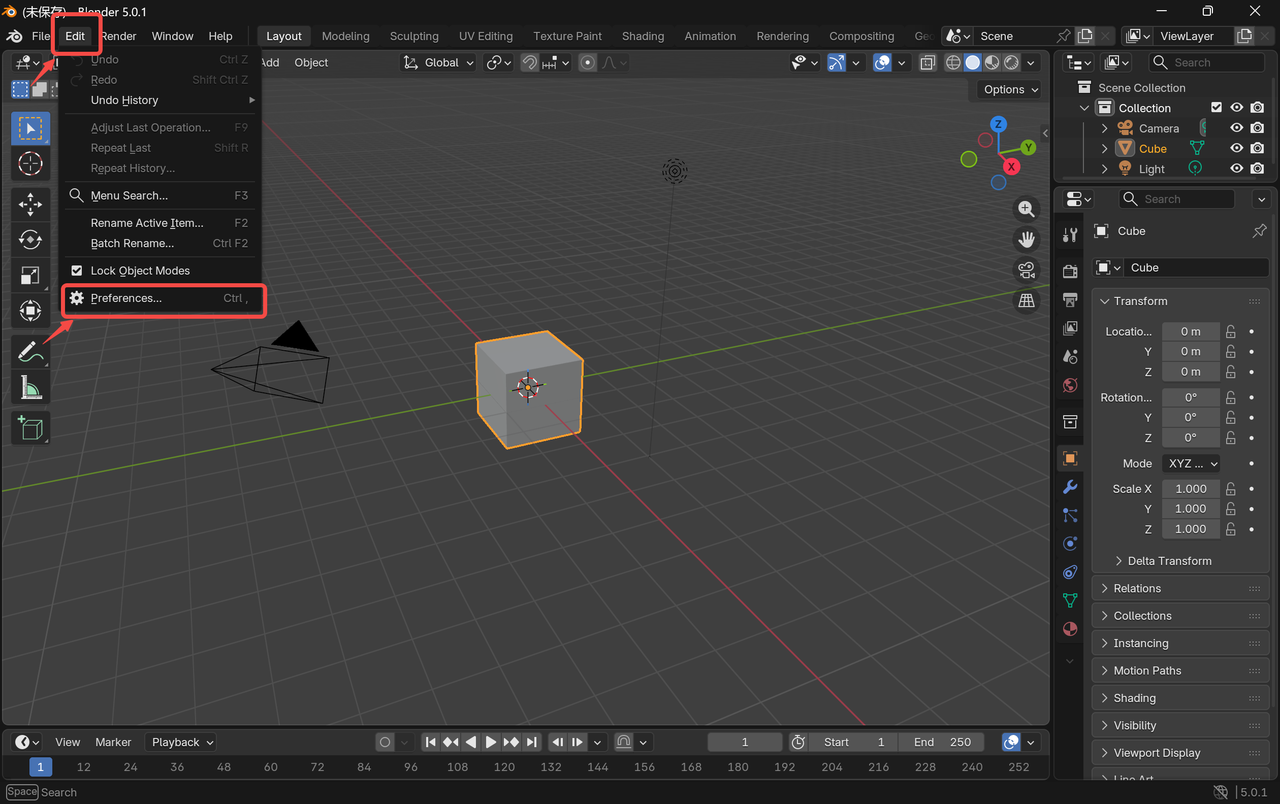Image resolution: width=1280 pixels, height=804 pixels.
Task: Activate the Annotate pencil tool
Action: pos(30,352)
